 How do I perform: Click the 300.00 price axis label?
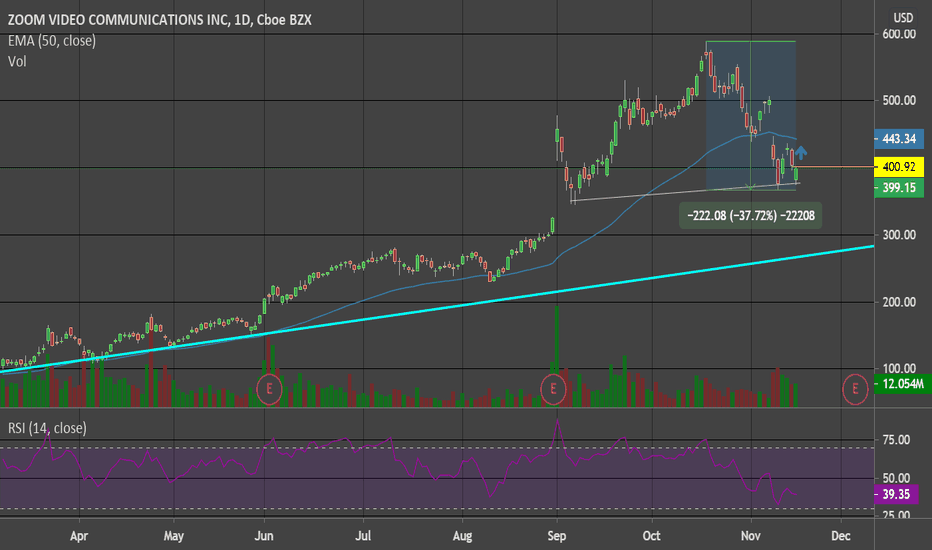[899, 235]
